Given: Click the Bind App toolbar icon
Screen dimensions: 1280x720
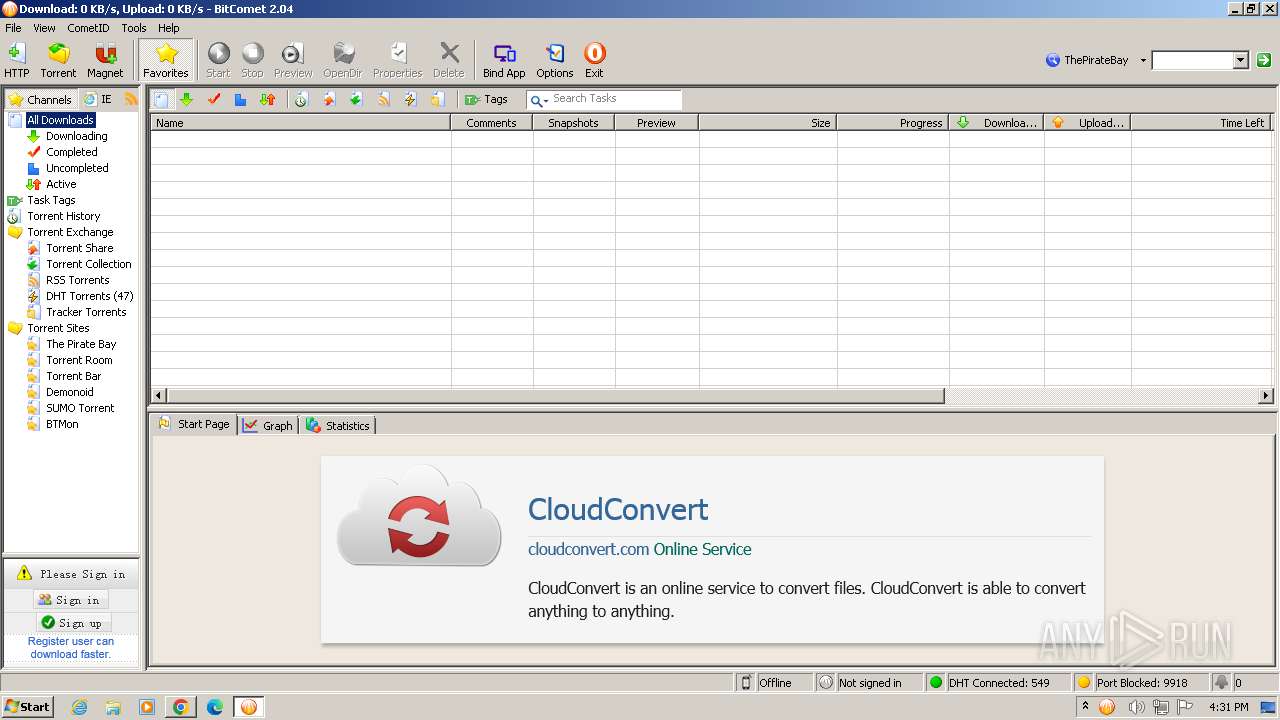Looking at the screenshot, I should click(504, 60).
